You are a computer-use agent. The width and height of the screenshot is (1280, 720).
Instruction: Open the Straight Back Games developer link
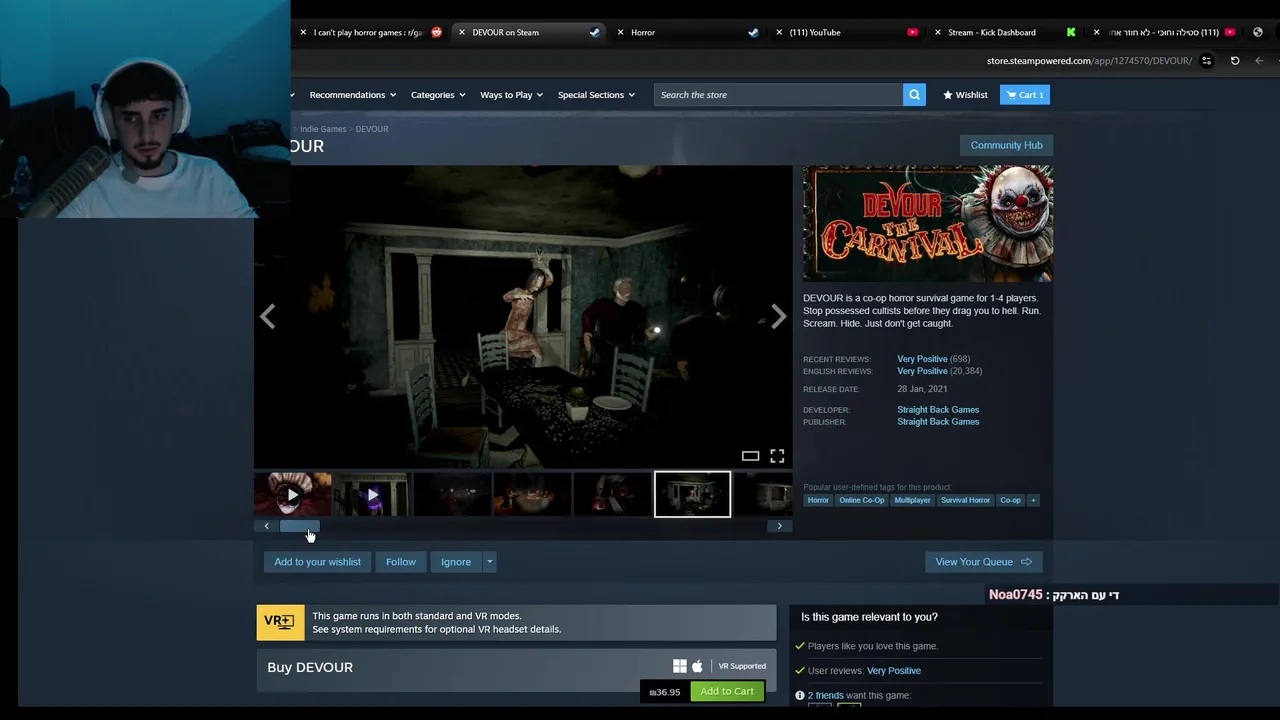[x=938, y=410]
